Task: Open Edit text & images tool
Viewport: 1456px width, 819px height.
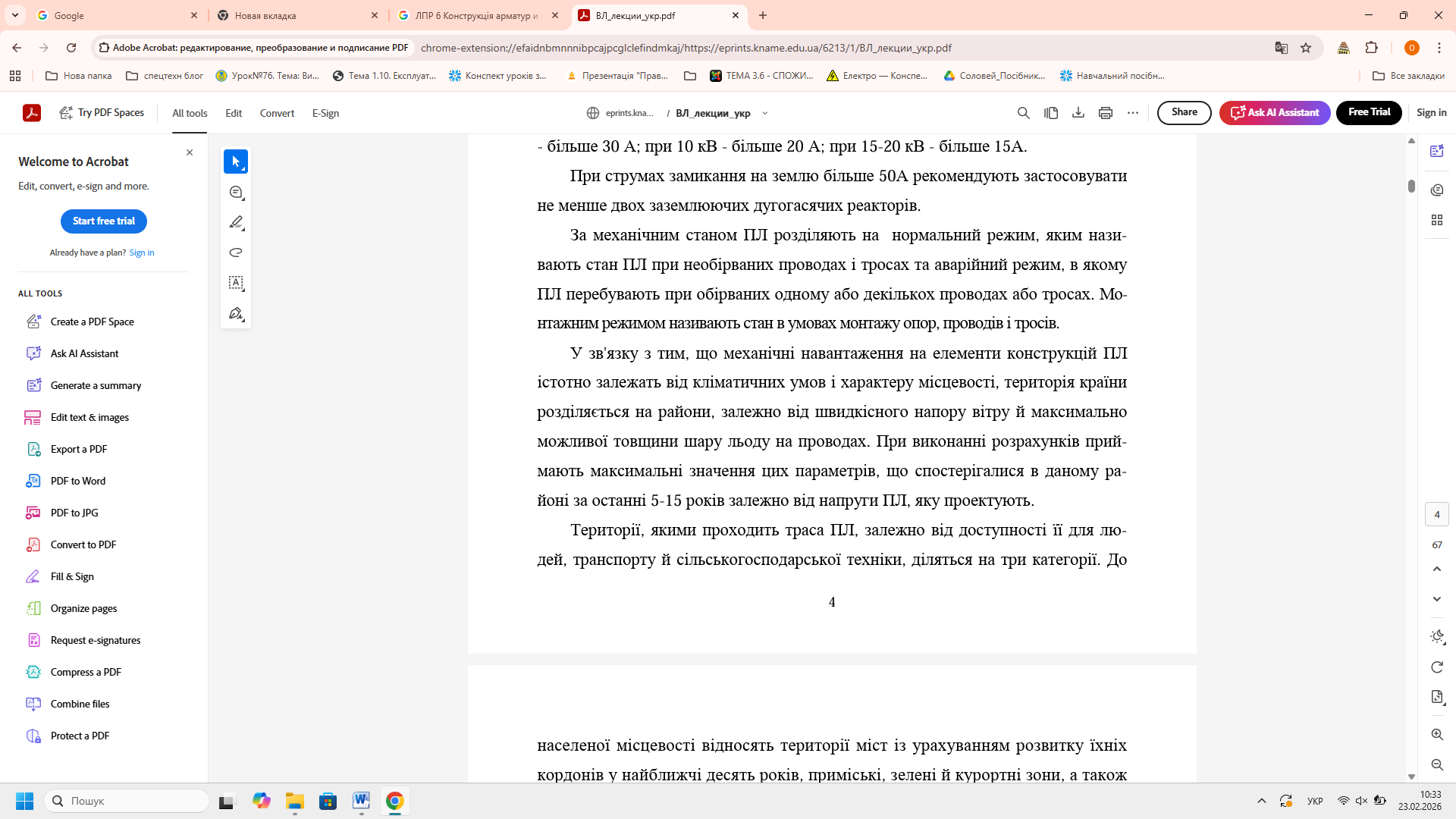Action: pos(89,417)
